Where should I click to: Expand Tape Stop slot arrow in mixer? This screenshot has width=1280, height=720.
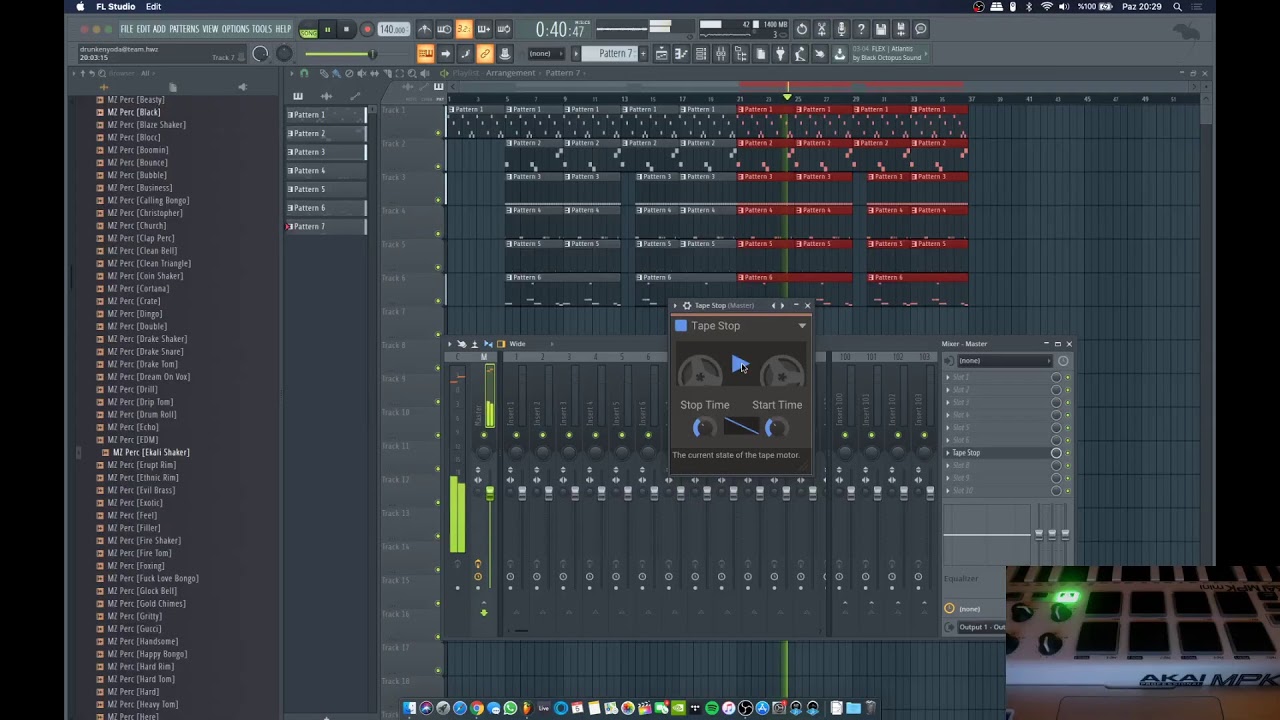948,453
